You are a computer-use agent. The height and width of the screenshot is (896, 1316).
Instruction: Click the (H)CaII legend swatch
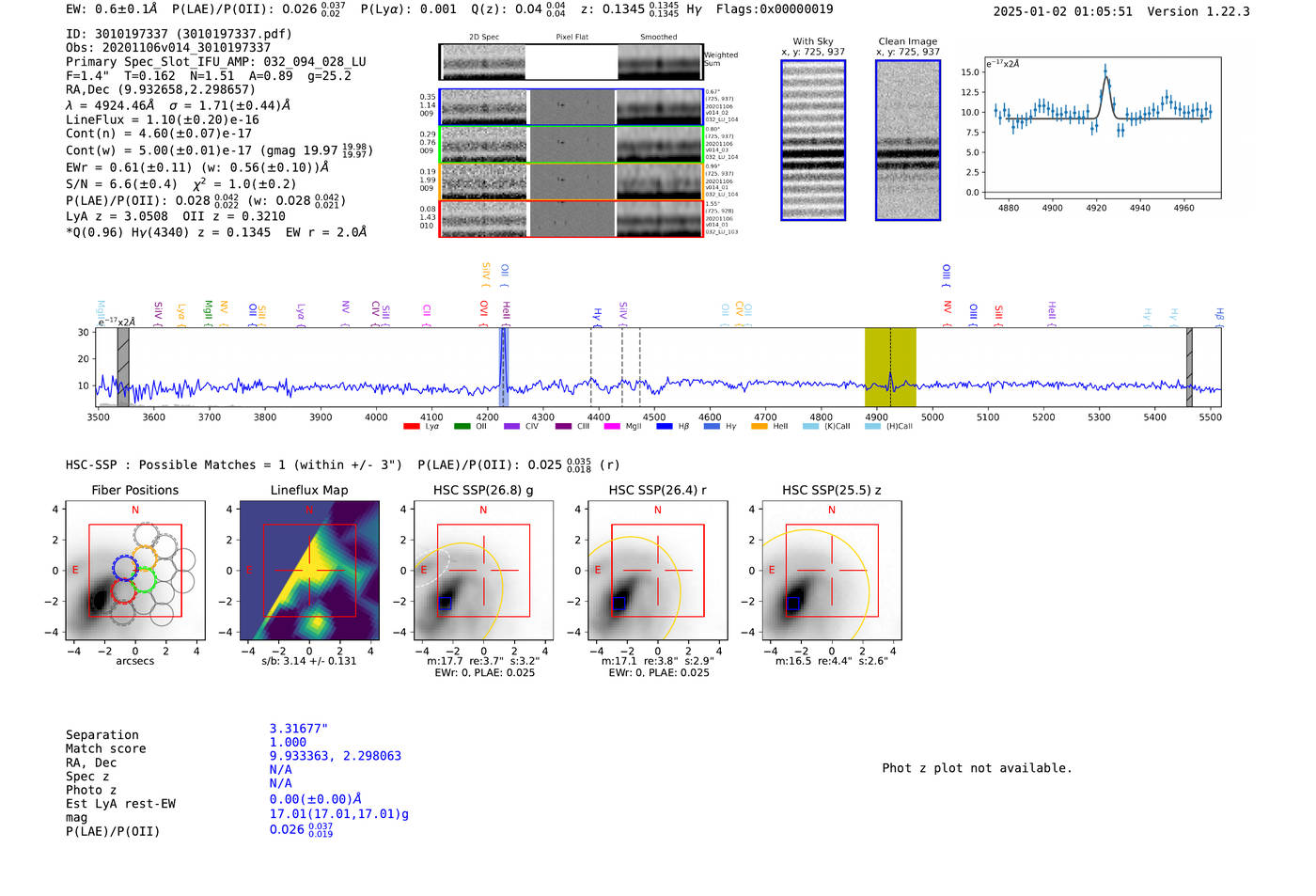click(x=872, y=426)
